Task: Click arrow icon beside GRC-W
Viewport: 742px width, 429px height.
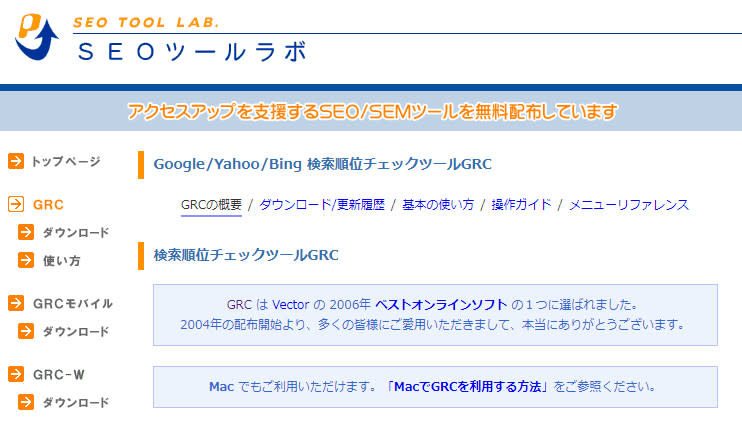Action: tap(16, 374)
